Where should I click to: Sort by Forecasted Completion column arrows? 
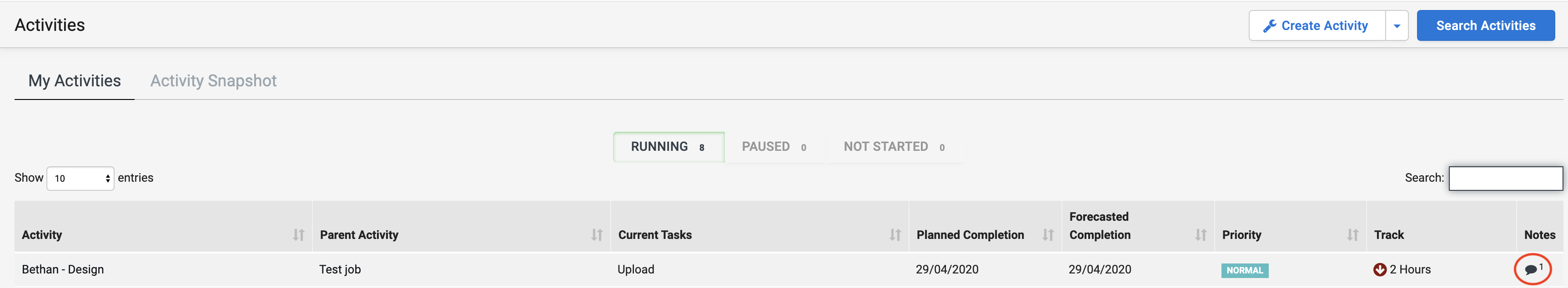(1201, 235)
